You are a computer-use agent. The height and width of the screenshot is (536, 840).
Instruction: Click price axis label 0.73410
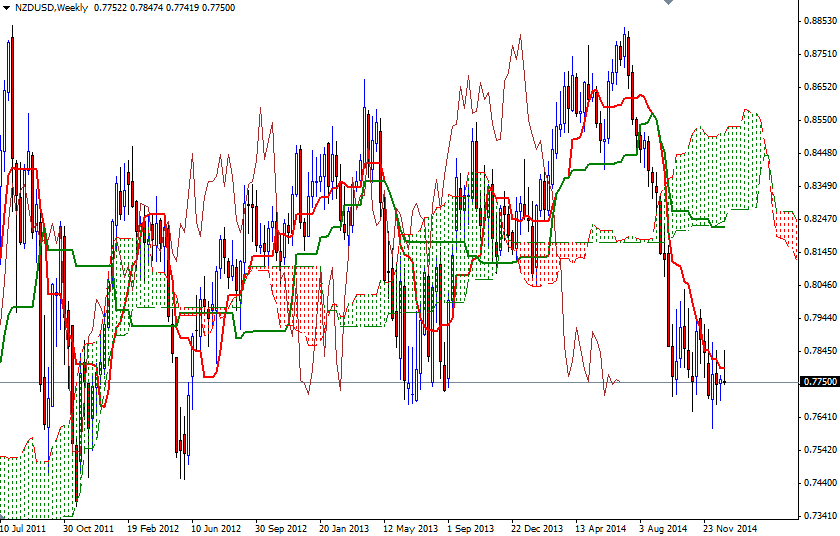[820, 516]
